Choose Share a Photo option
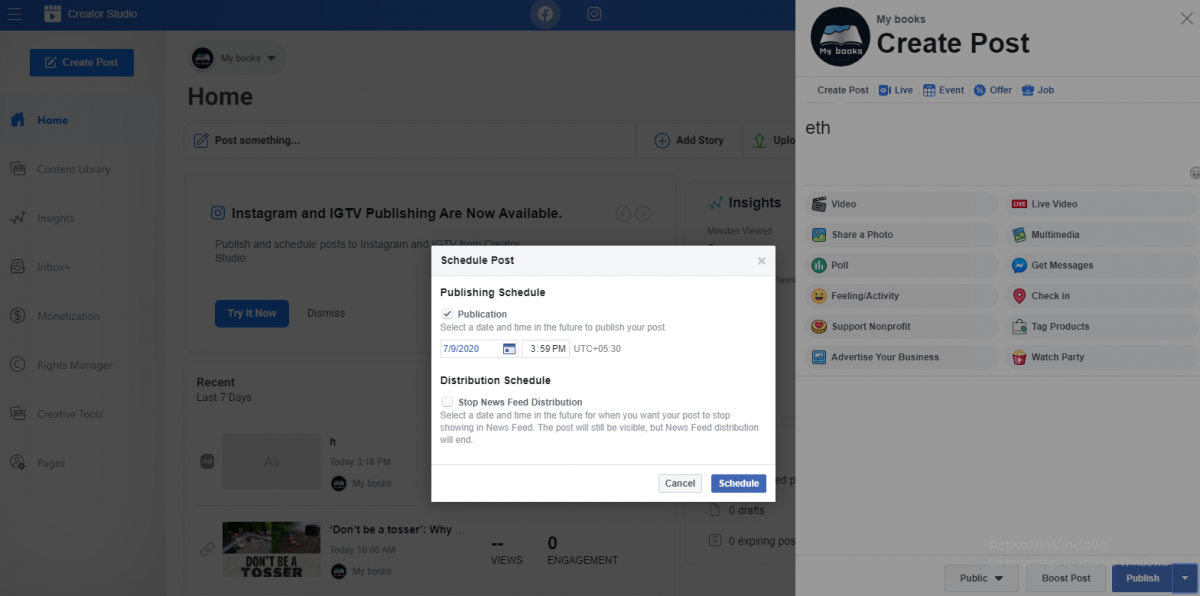Image resolution: width=1200 pixels, height=596 pixels. tap(900, 235)
